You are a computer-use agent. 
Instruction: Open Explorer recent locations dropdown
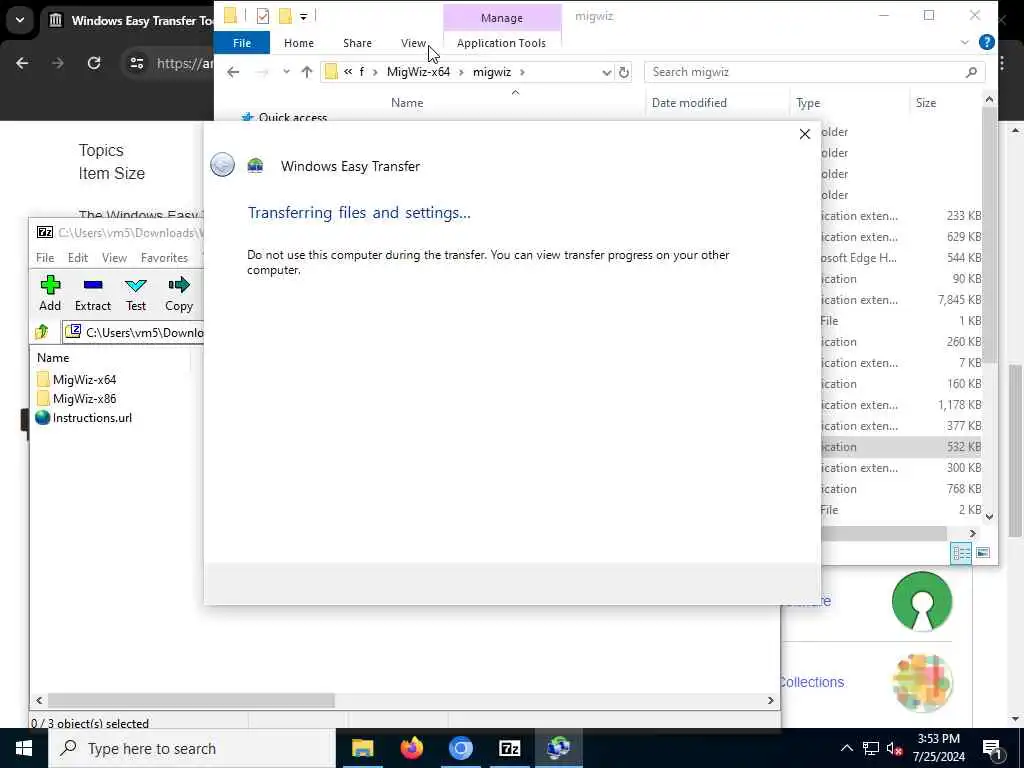(286, 72)
